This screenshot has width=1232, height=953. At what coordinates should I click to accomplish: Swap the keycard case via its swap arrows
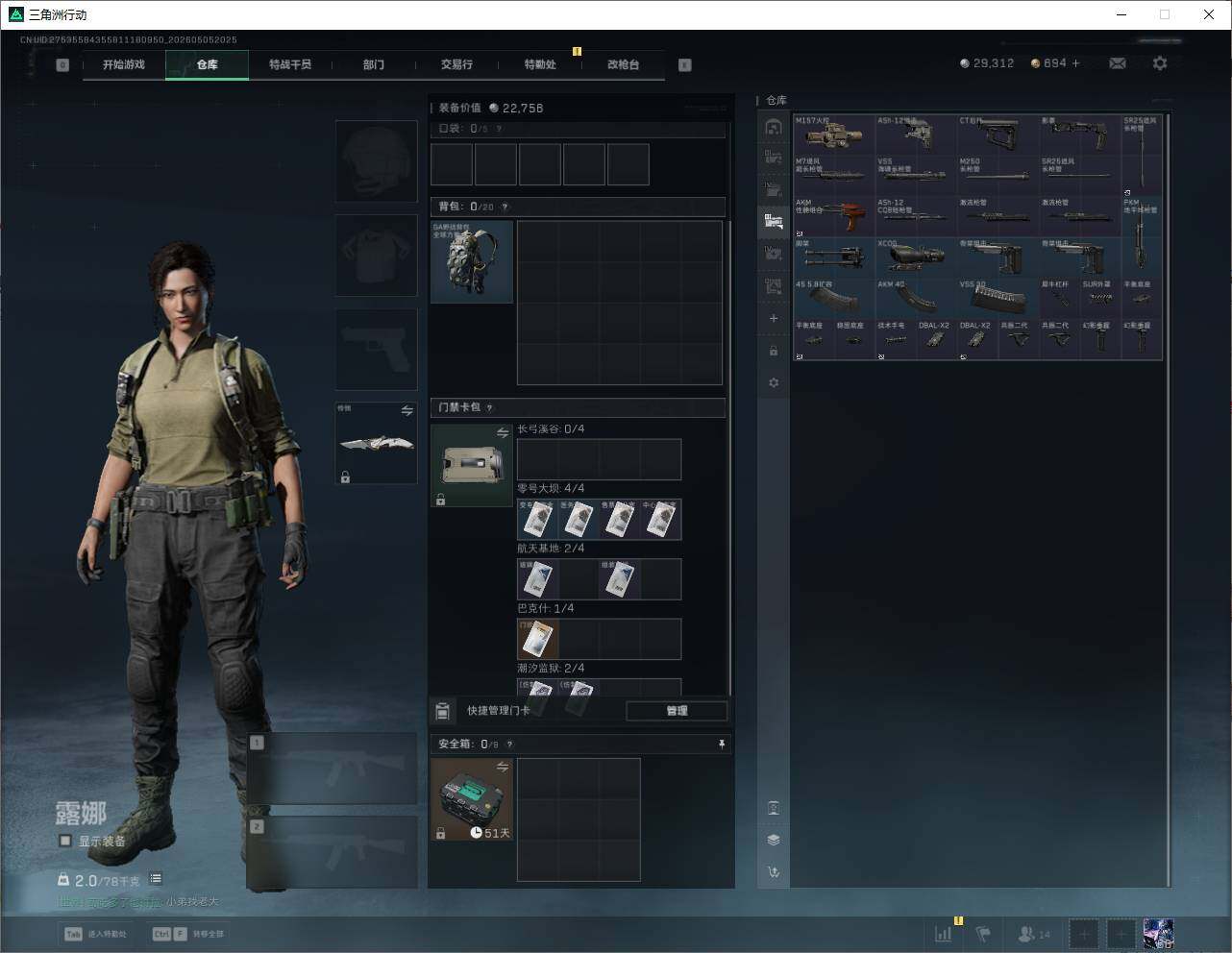(x=502, y=433)
